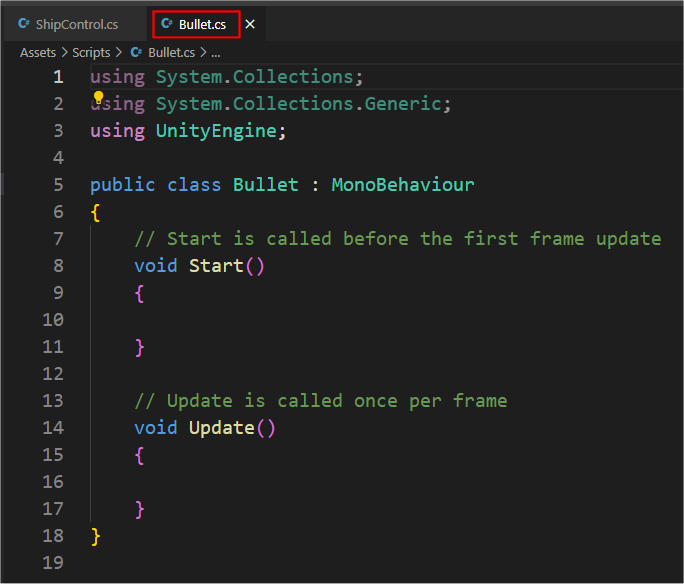Expand chevron after Scripts in breadcrumb
The width and height of the screenshot is (684, 584).
(x=119, y=53)
